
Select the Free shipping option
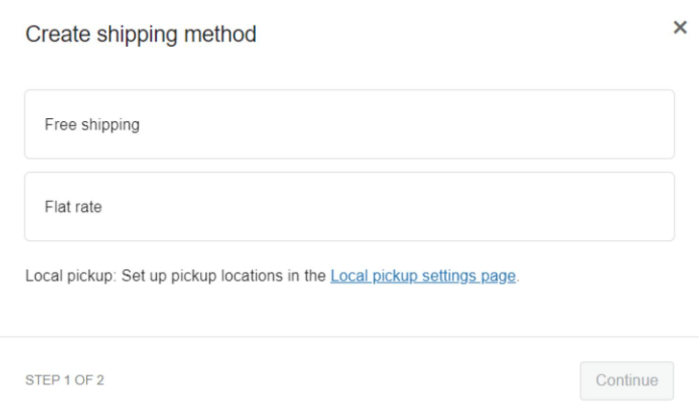[x=349, y=125]
